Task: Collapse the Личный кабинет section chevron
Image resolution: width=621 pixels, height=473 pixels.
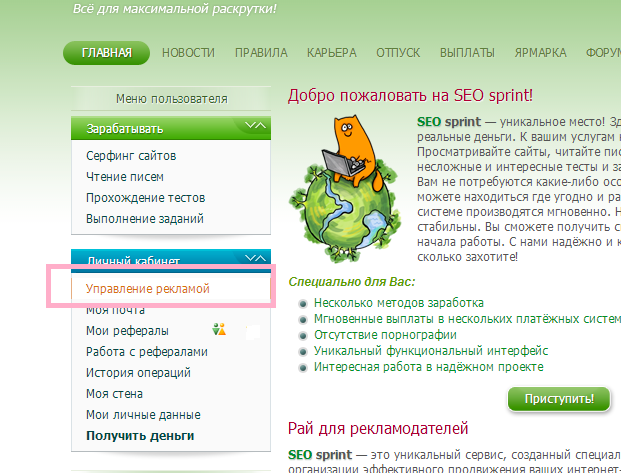Action: tap(254, 258)
